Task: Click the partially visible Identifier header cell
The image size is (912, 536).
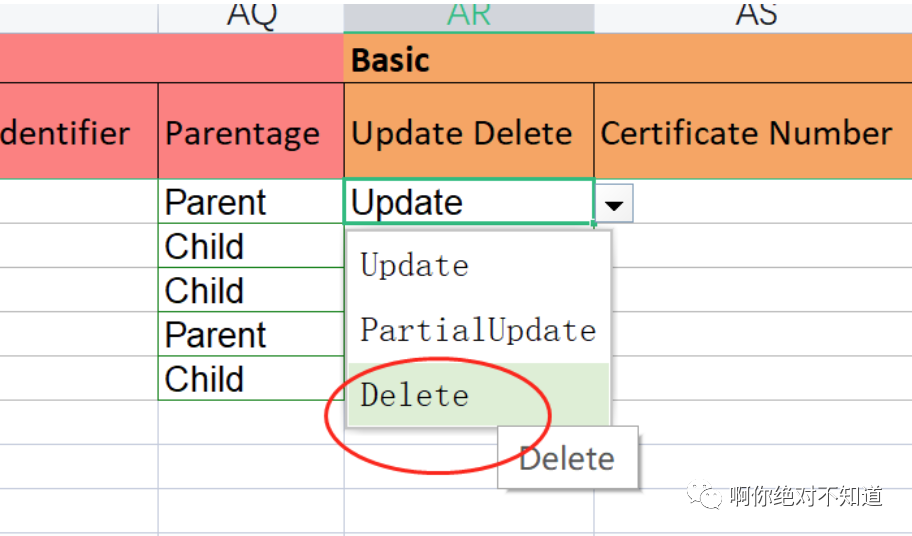Action: pyautogui.click(x=79, y=131)
